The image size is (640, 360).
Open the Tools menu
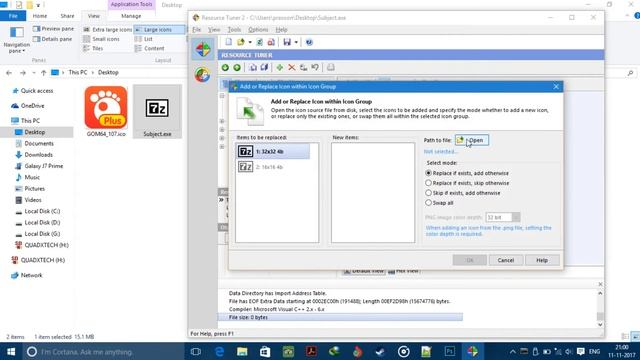click(x=234, y=30)
